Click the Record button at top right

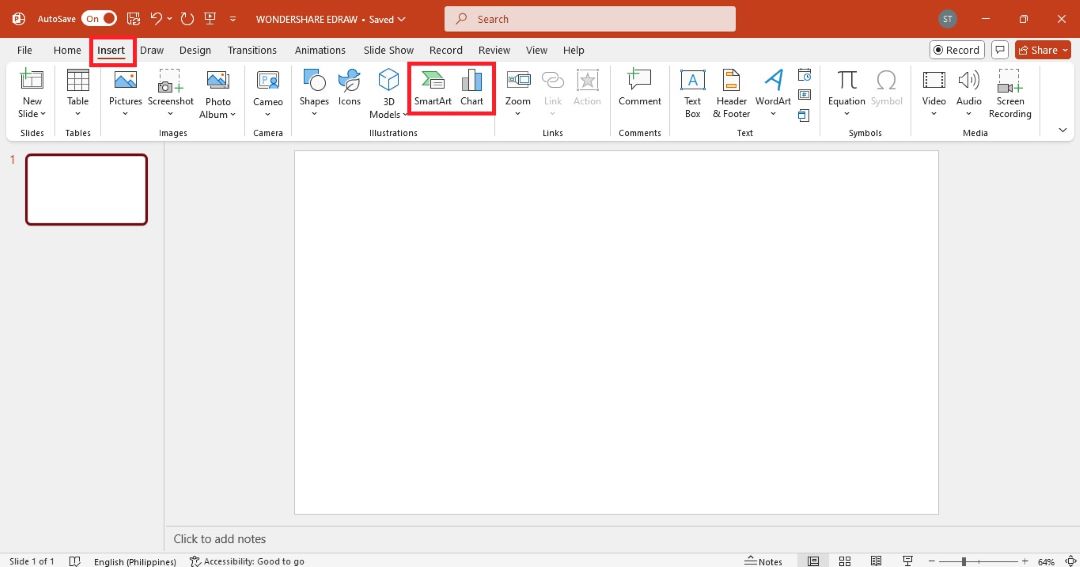957,50
